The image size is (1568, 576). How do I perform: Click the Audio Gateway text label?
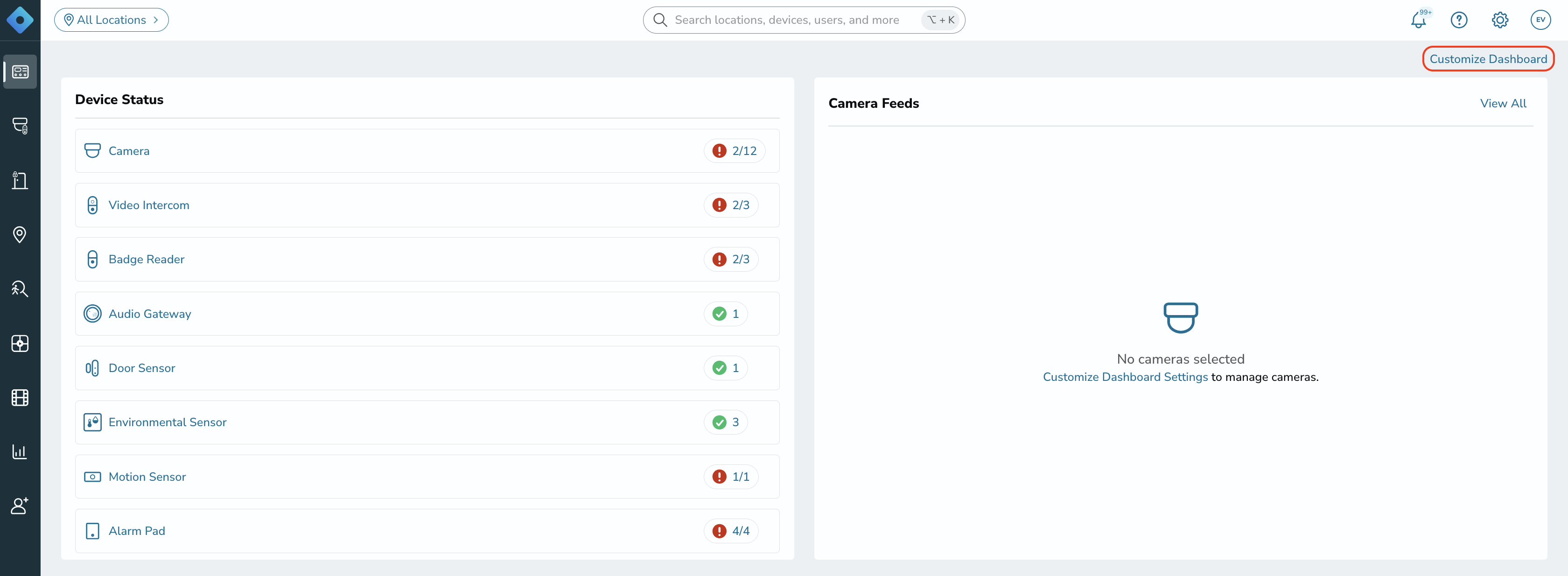pyautogui.click(x=150, y=314)
